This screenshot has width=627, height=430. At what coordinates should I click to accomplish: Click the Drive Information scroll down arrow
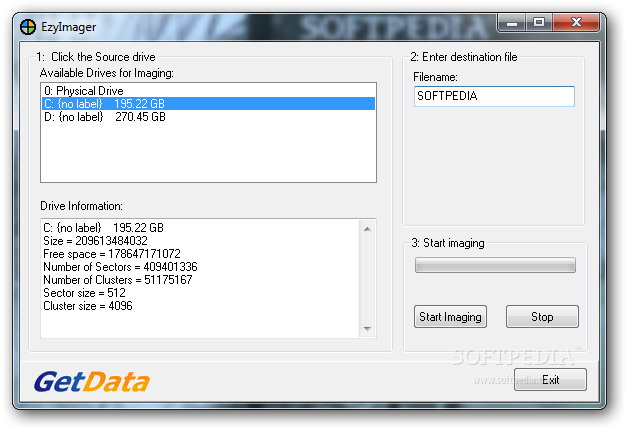(367, 329)
